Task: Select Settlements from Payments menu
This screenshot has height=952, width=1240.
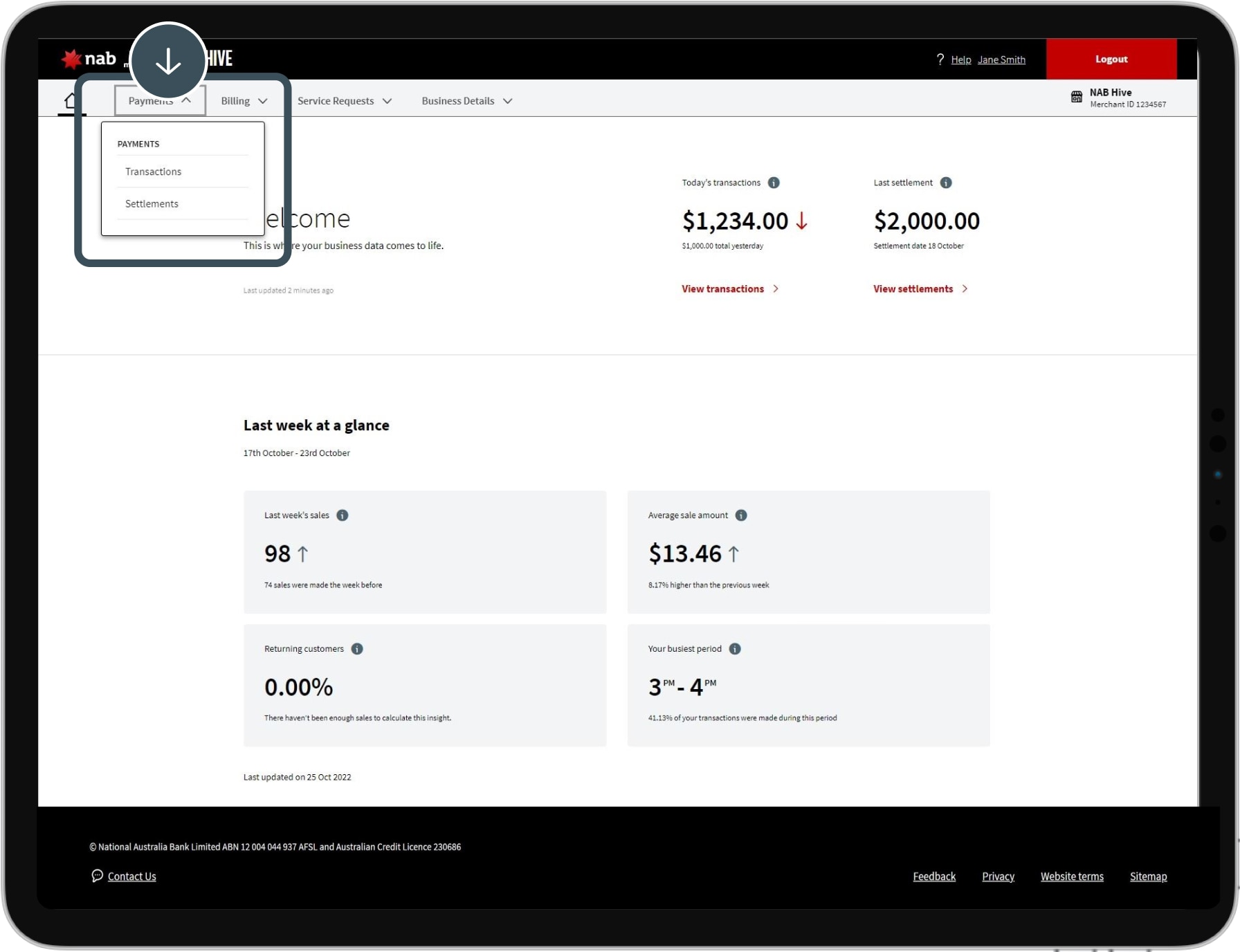Action: (x=152, y=204)
